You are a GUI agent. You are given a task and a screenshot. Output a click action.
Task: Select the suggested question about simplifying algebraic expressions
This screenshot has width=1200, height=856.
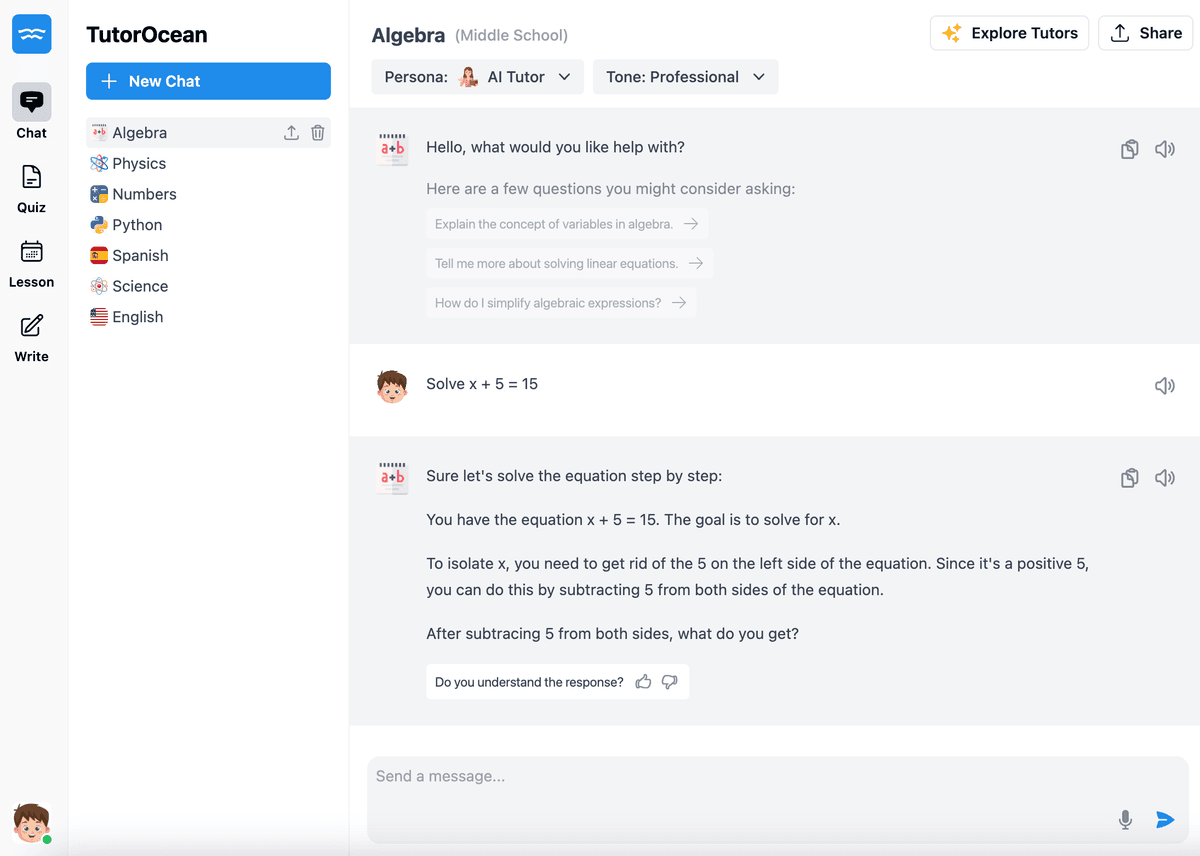[561, 302]
